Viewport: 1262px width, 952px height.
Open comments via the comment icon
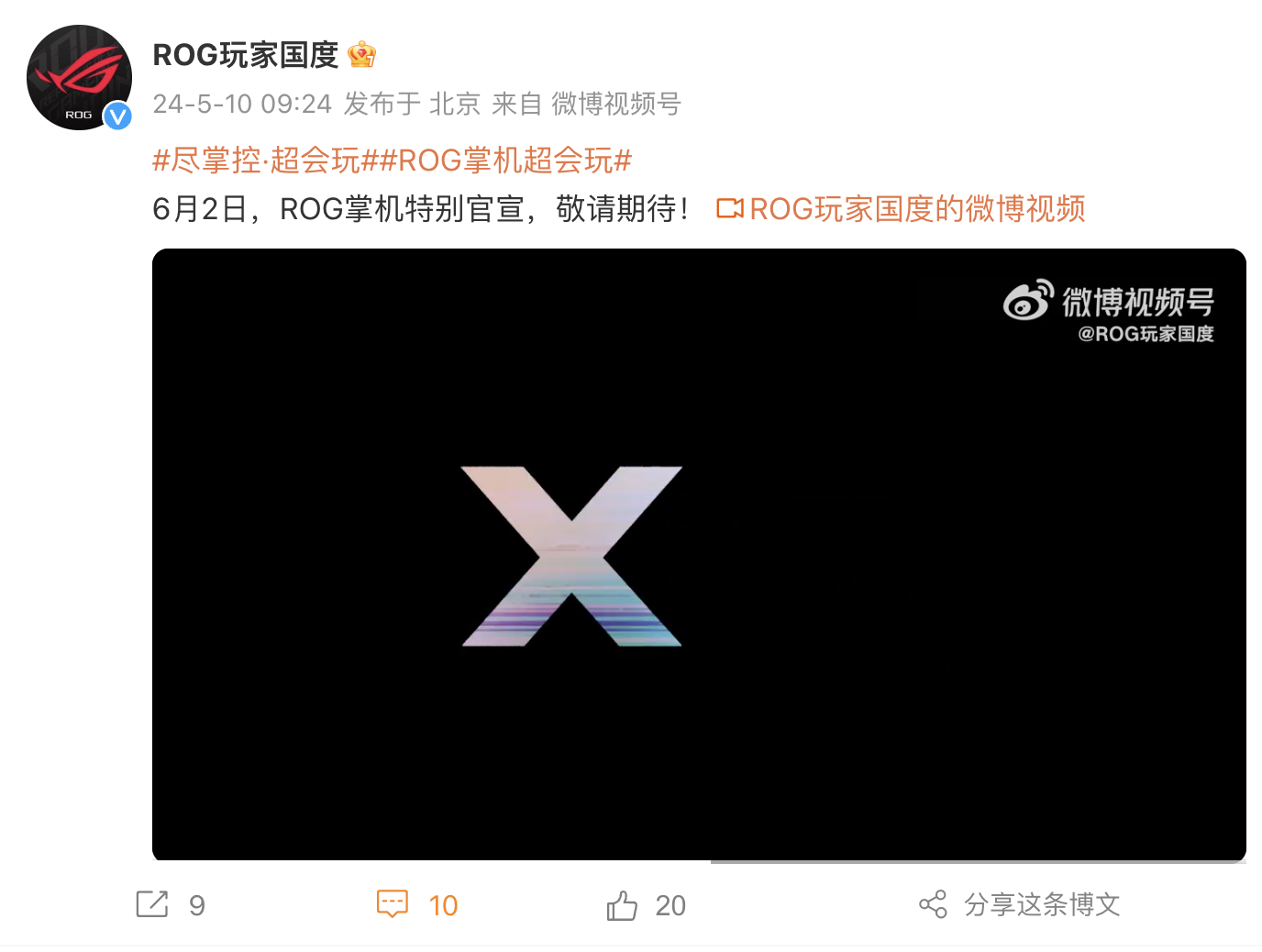[393, 904]
